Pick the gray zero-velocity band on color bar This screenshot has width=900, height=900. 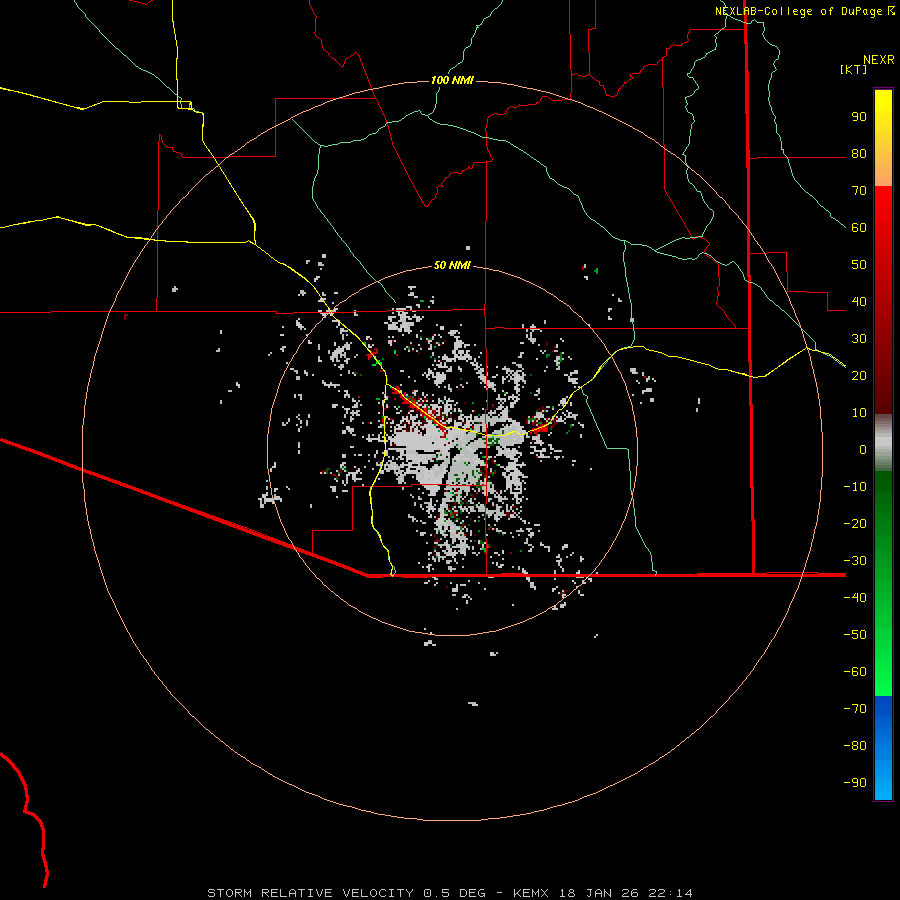[x=883, y=442]
